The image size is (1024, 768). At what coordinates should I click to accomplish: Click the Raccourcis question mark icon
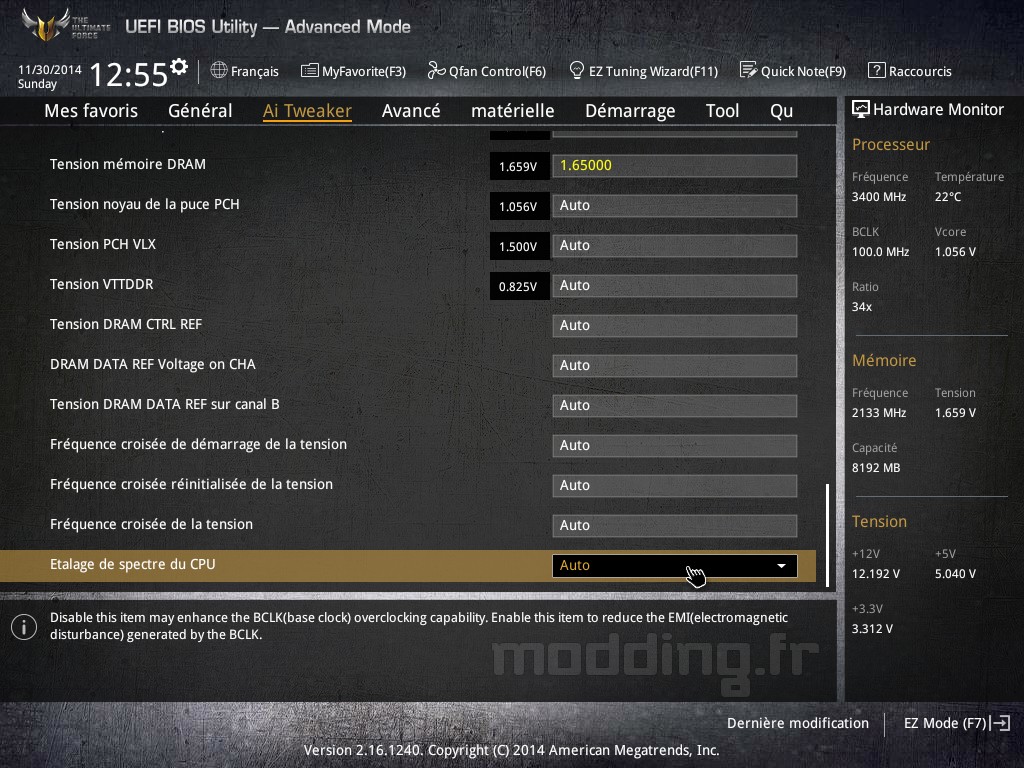876,70
